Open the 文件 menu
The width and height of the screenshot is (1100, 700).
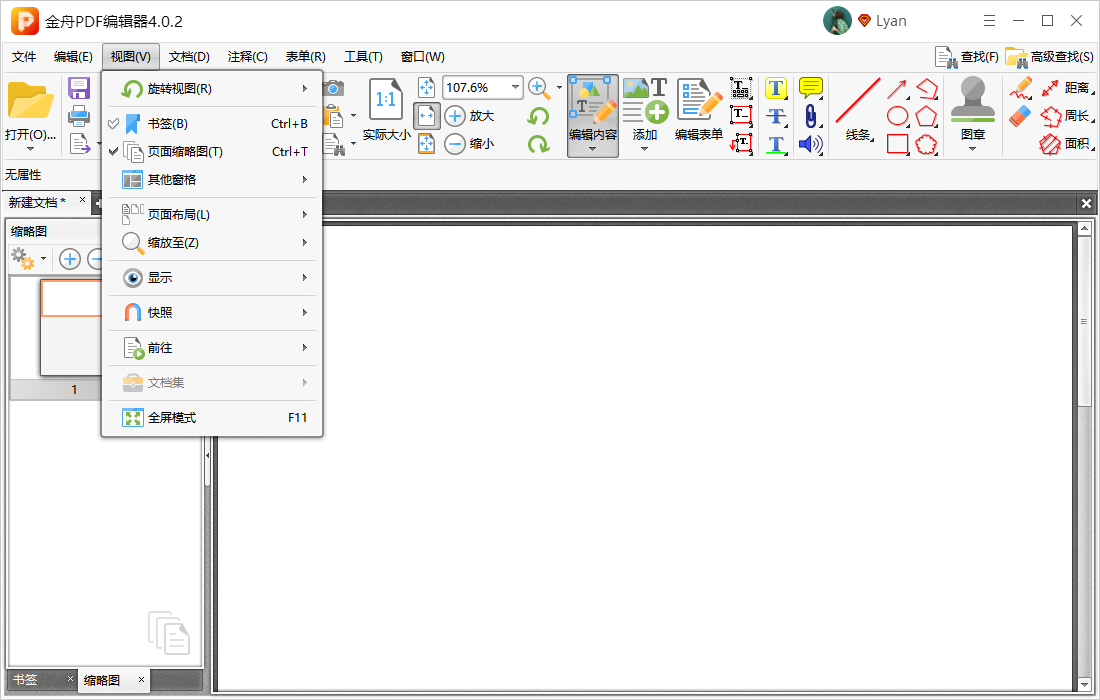coord(24,57)
